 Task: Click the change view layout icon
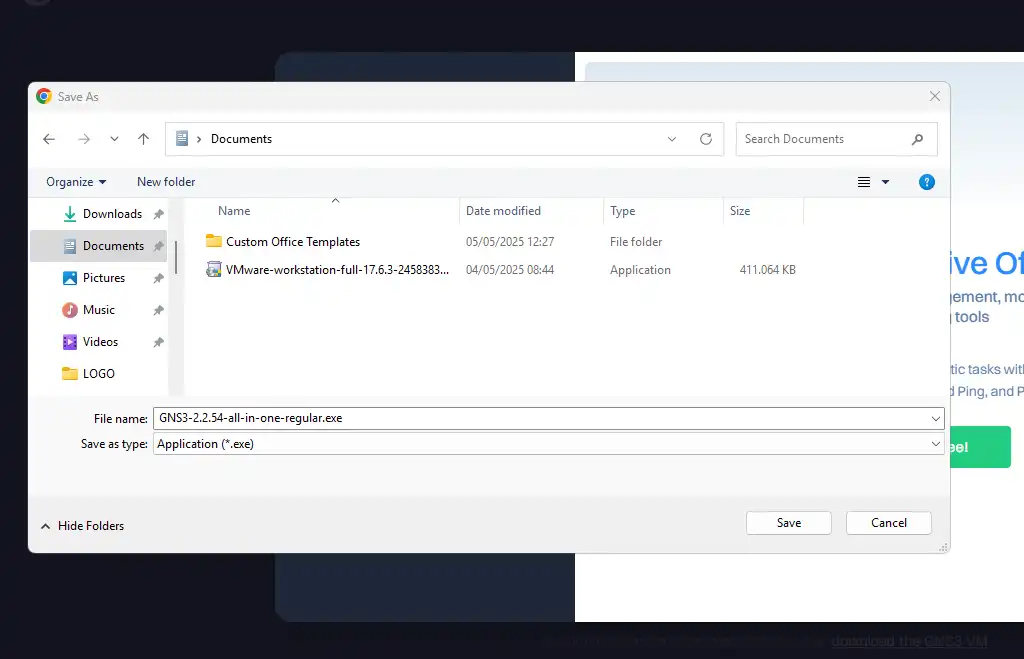click(864, 182)
